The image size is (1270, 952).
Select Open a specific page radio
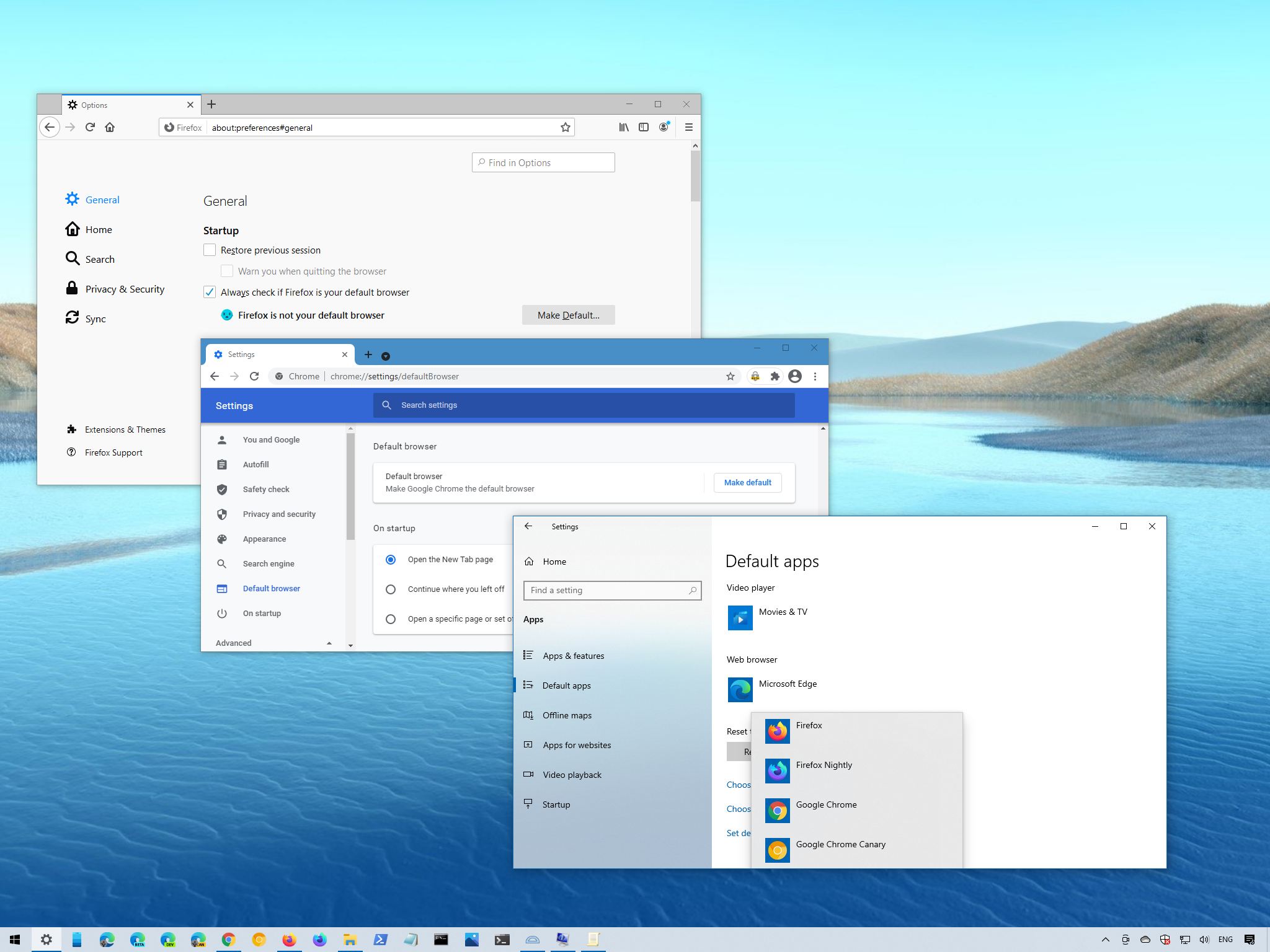391,619
